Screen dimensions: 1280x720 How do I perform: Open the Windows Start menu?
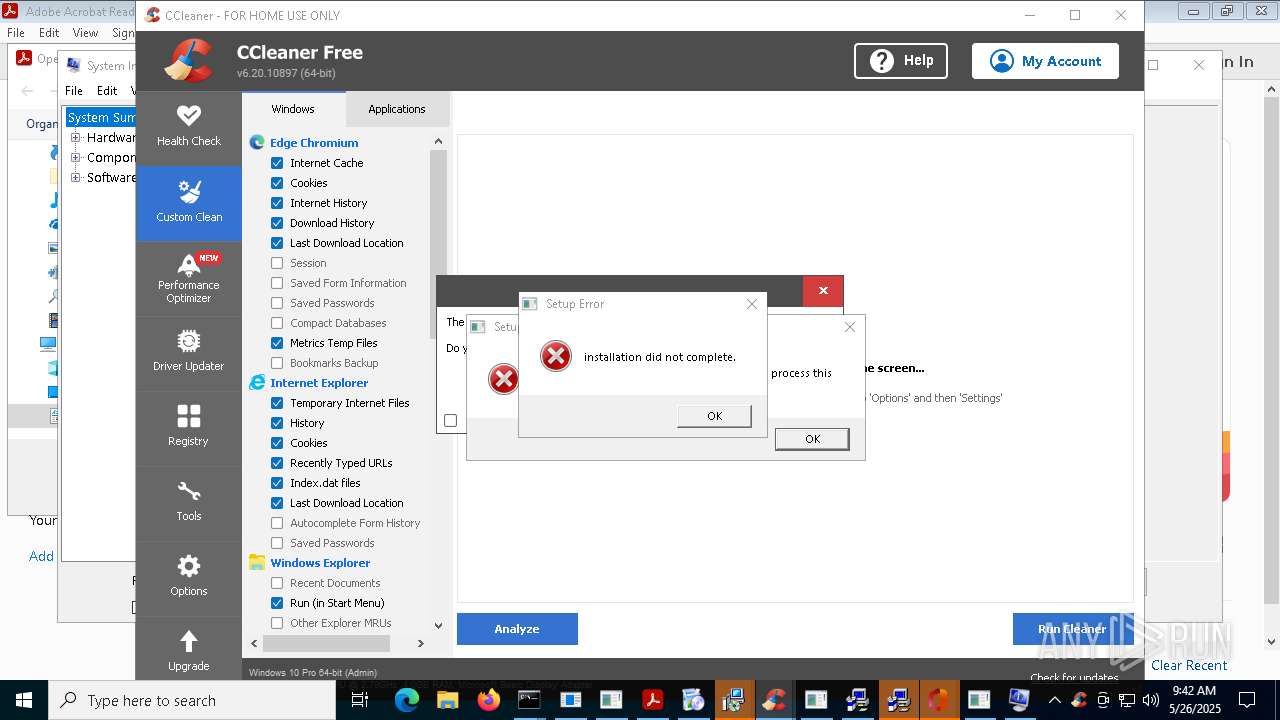[24, 700]
